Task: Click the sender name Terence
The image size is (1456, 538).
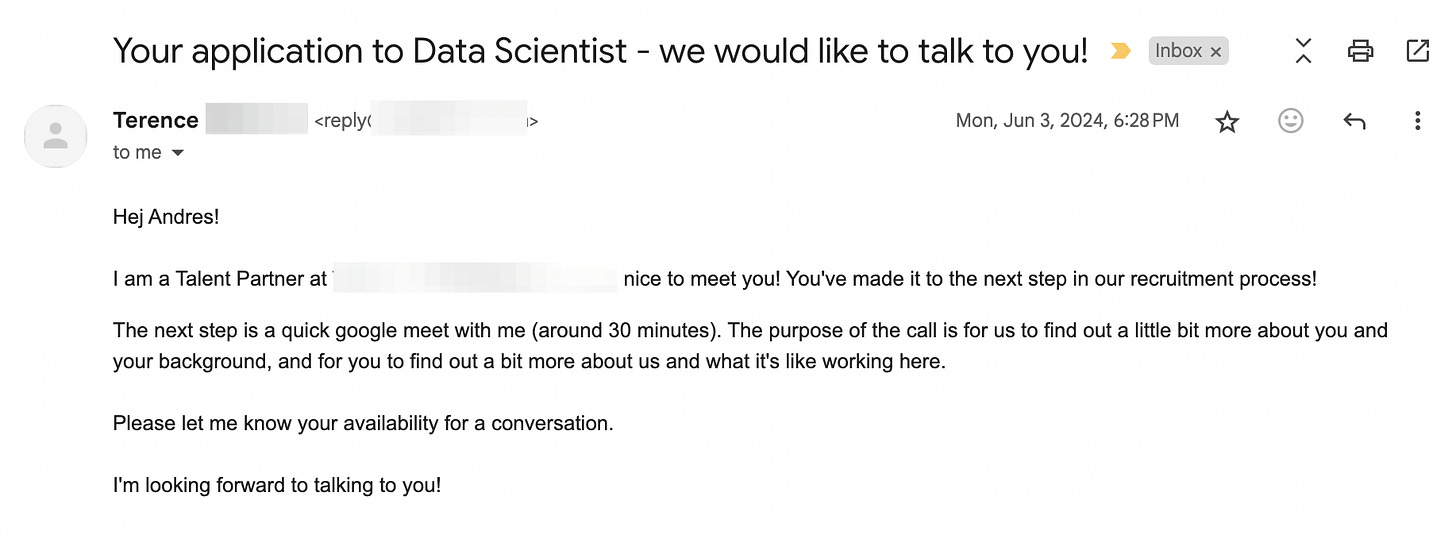Action: tap(156, 121)
